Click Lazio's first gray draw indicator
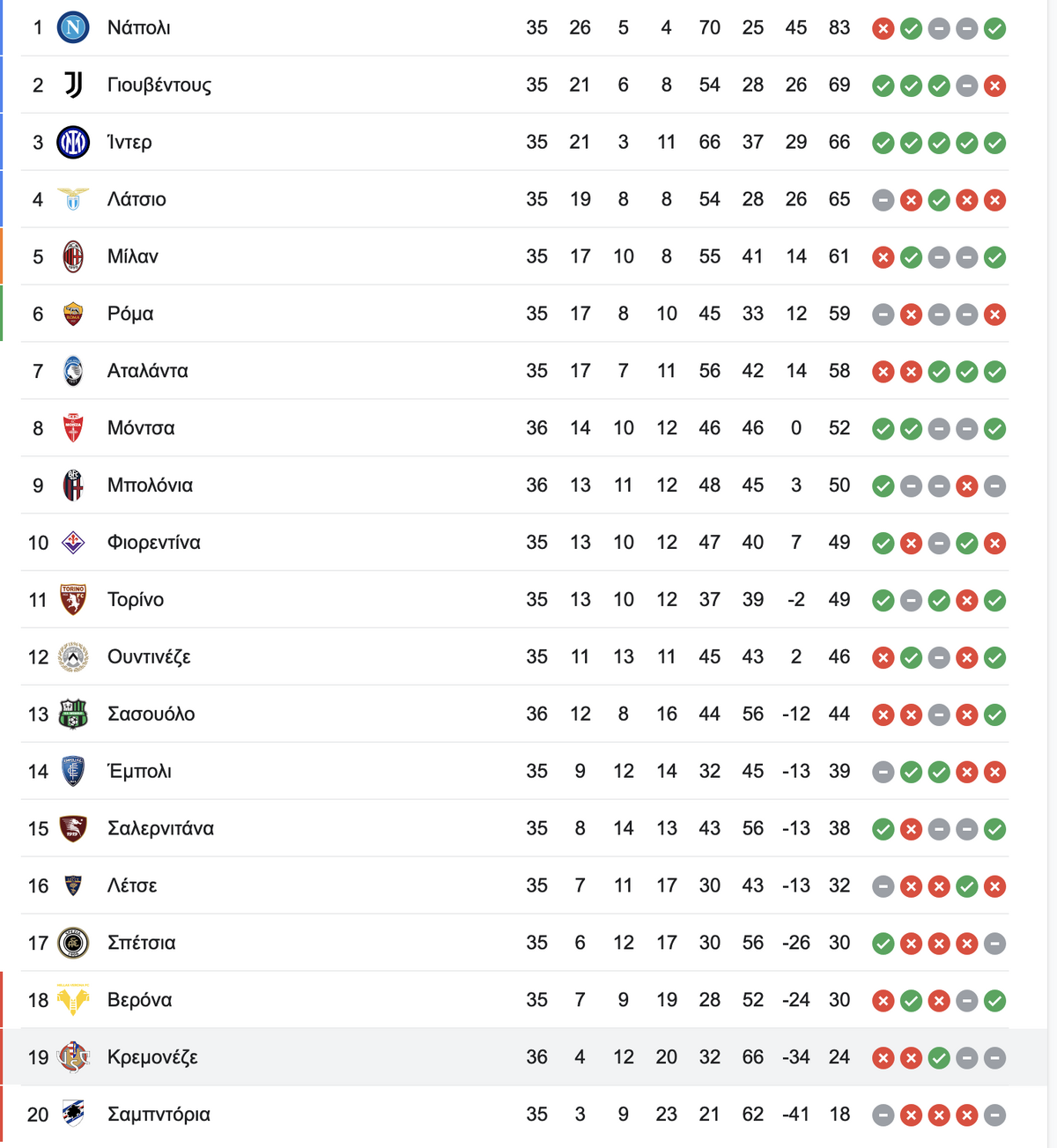 pos(883,200)
